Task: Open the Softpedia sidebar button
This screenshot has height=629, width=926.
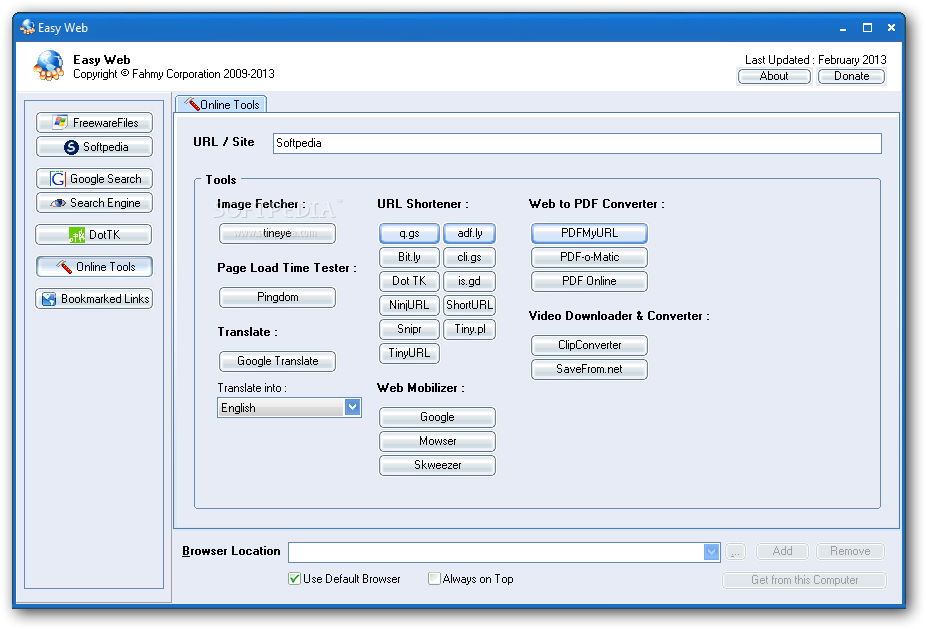Action: tap(94, 147)
